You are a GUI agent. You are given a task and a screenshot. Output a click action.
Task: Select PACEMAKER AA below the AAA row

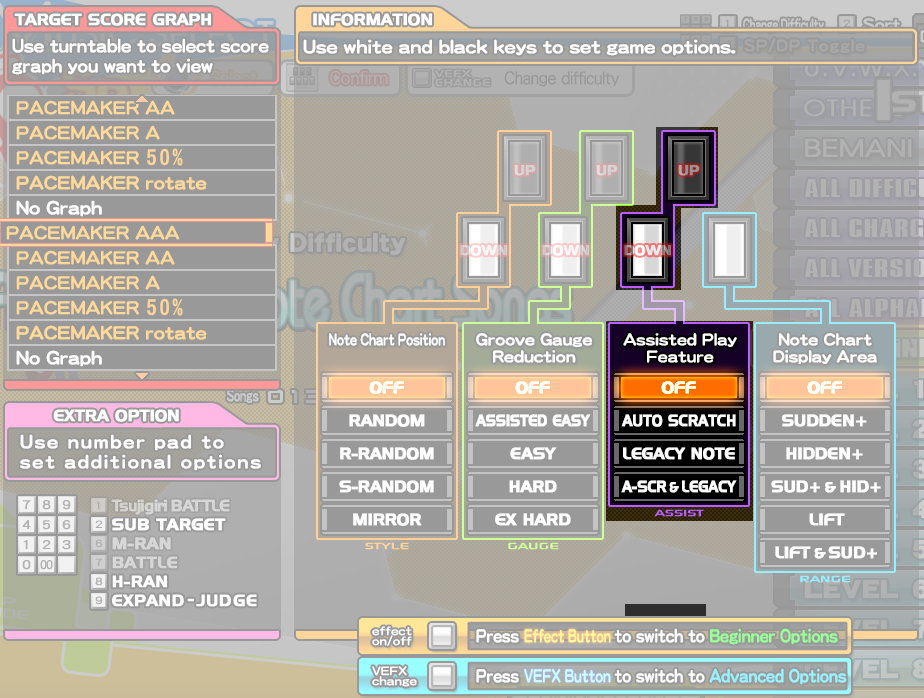coord(142,258)
